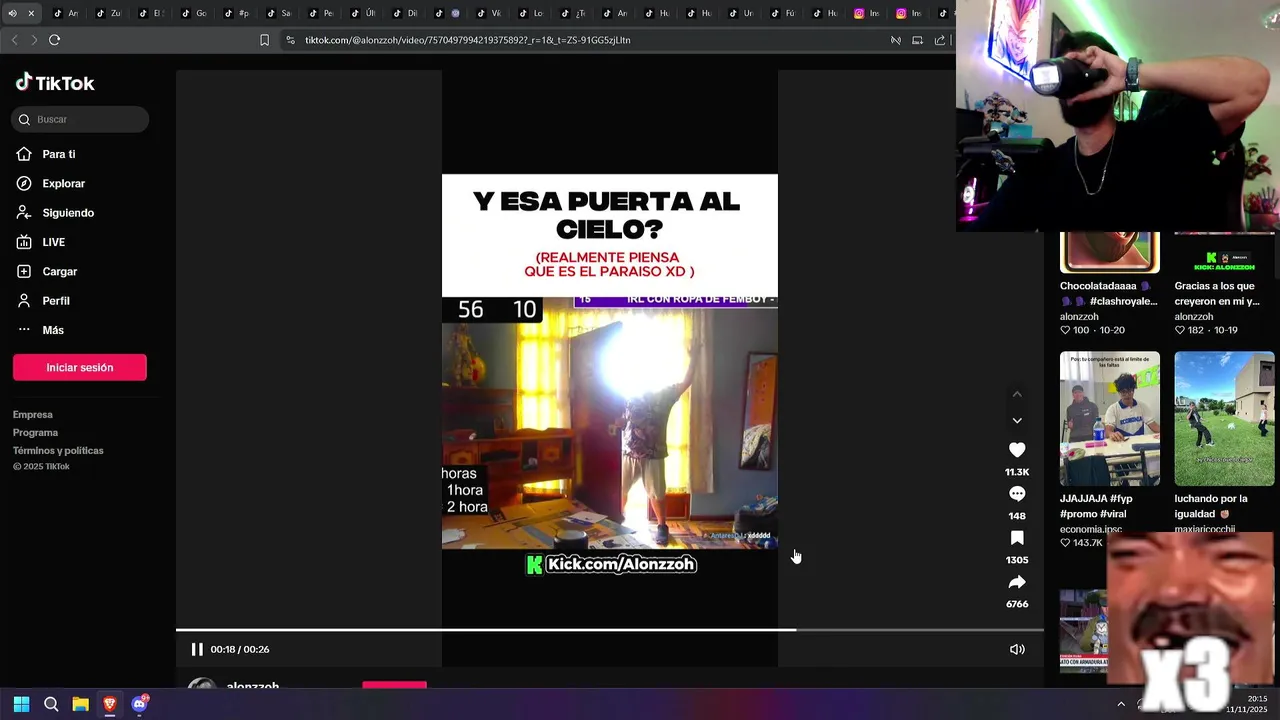Click the search magnifier icon in Buscar
The width and height of the screenshot is (1280, 720).
24,119
